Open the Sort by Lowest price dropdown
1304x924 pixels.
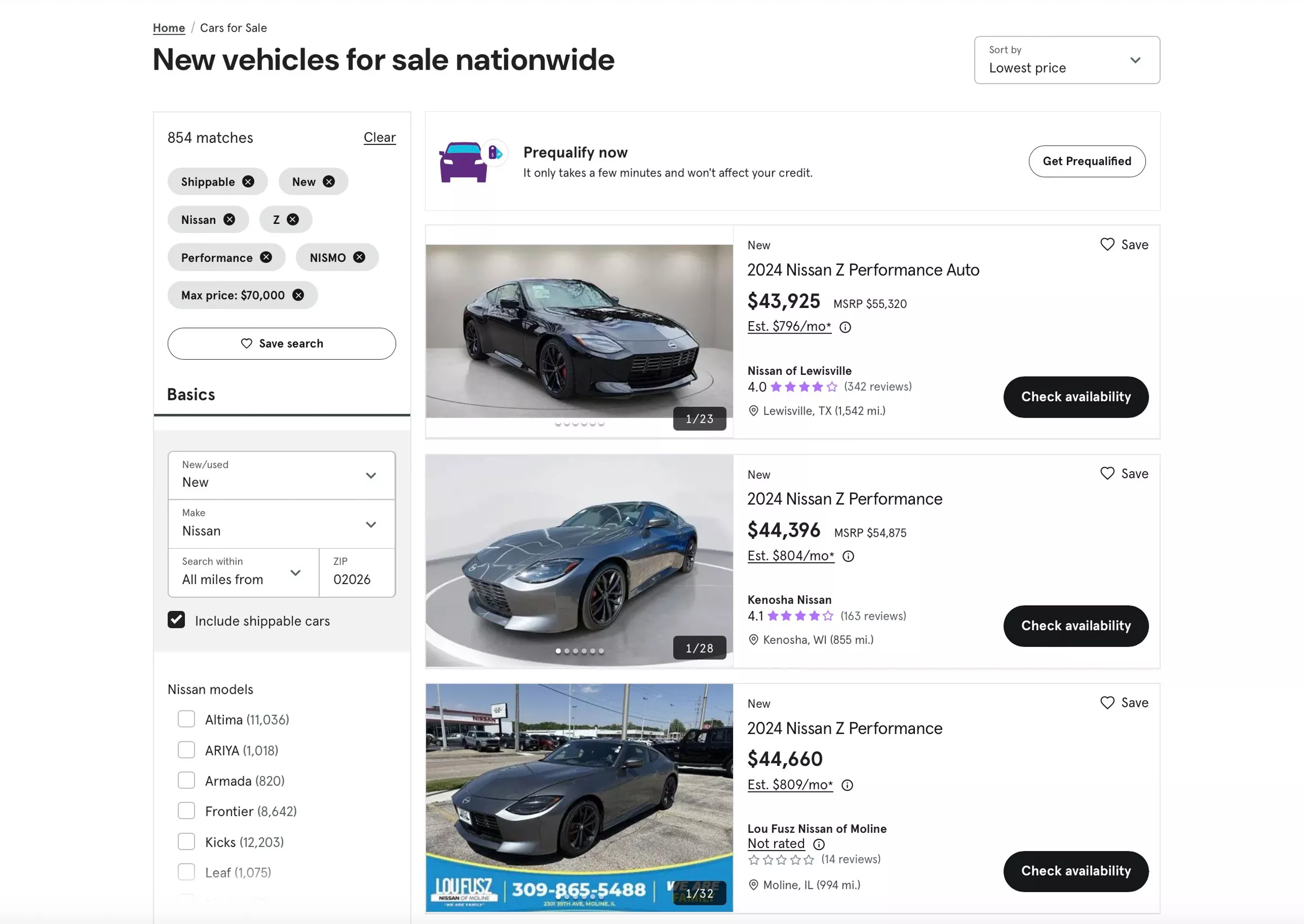[x=1066, y=60]
